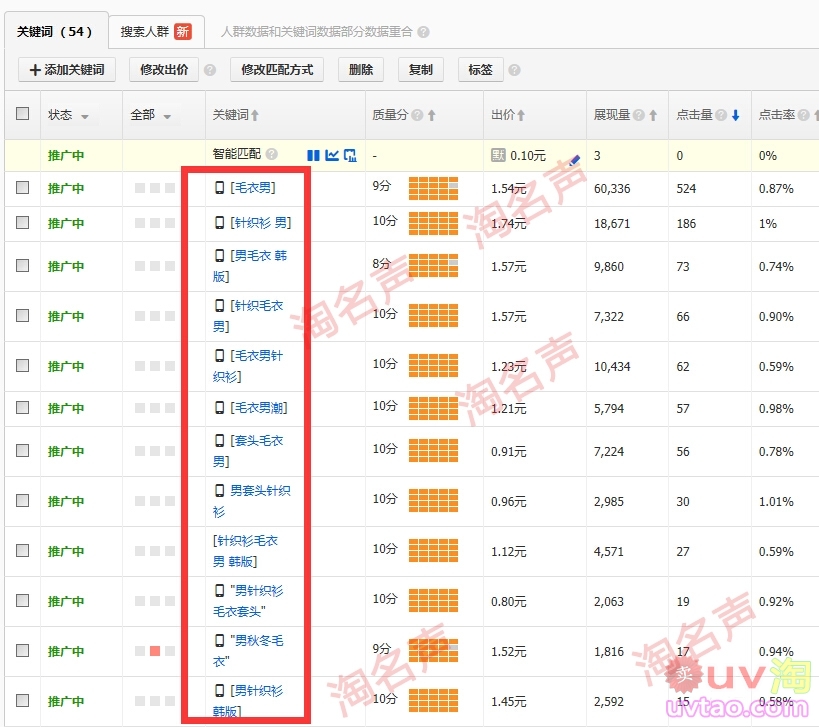Open the 针织衫 男 keyword link

(x=260, y=223)
